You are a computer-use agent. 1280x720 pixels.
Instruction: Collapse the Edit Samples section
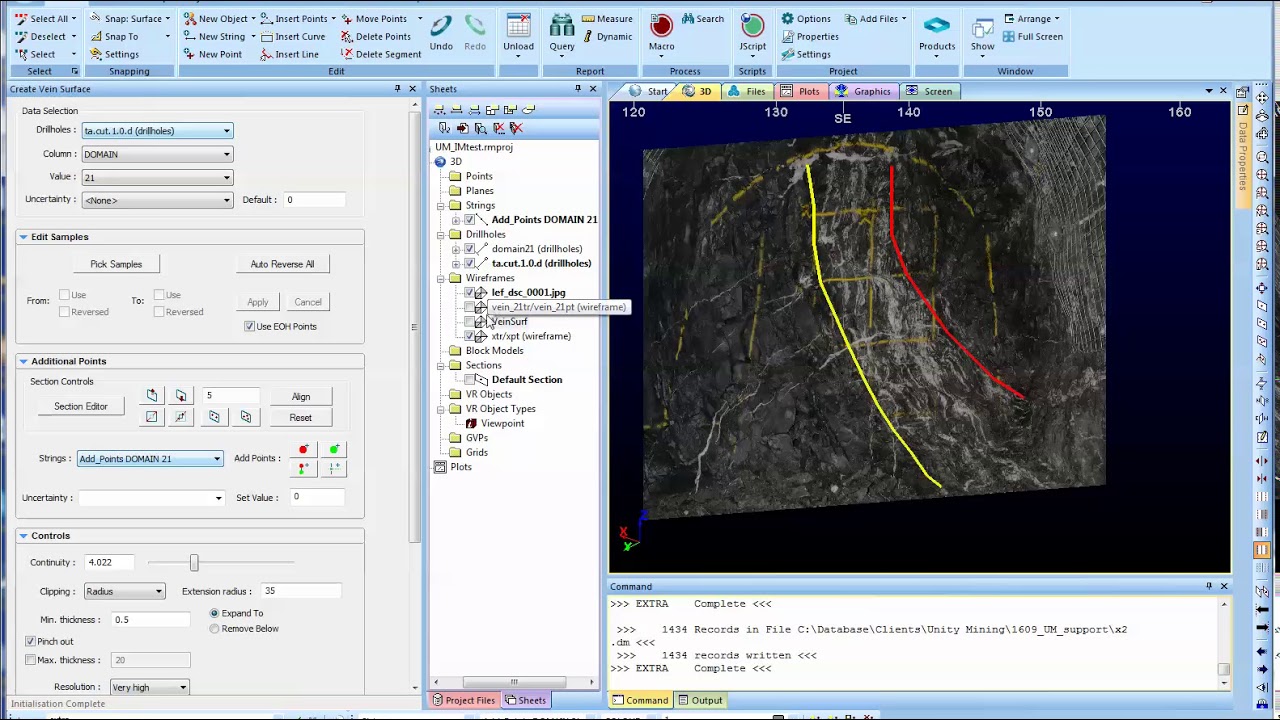(x=22, y=237)
